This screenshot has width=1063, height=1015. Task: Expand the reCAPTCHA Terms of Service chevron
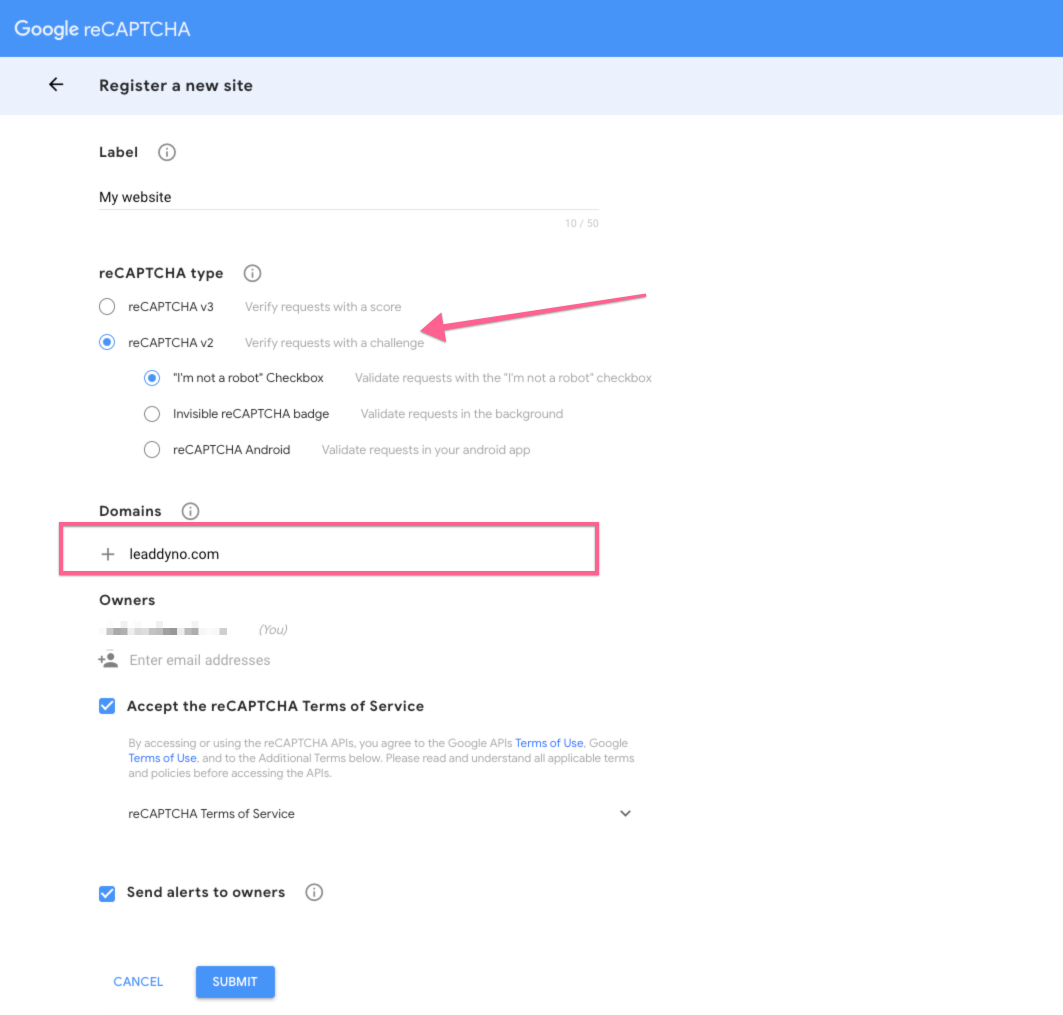tap(625, 814)
